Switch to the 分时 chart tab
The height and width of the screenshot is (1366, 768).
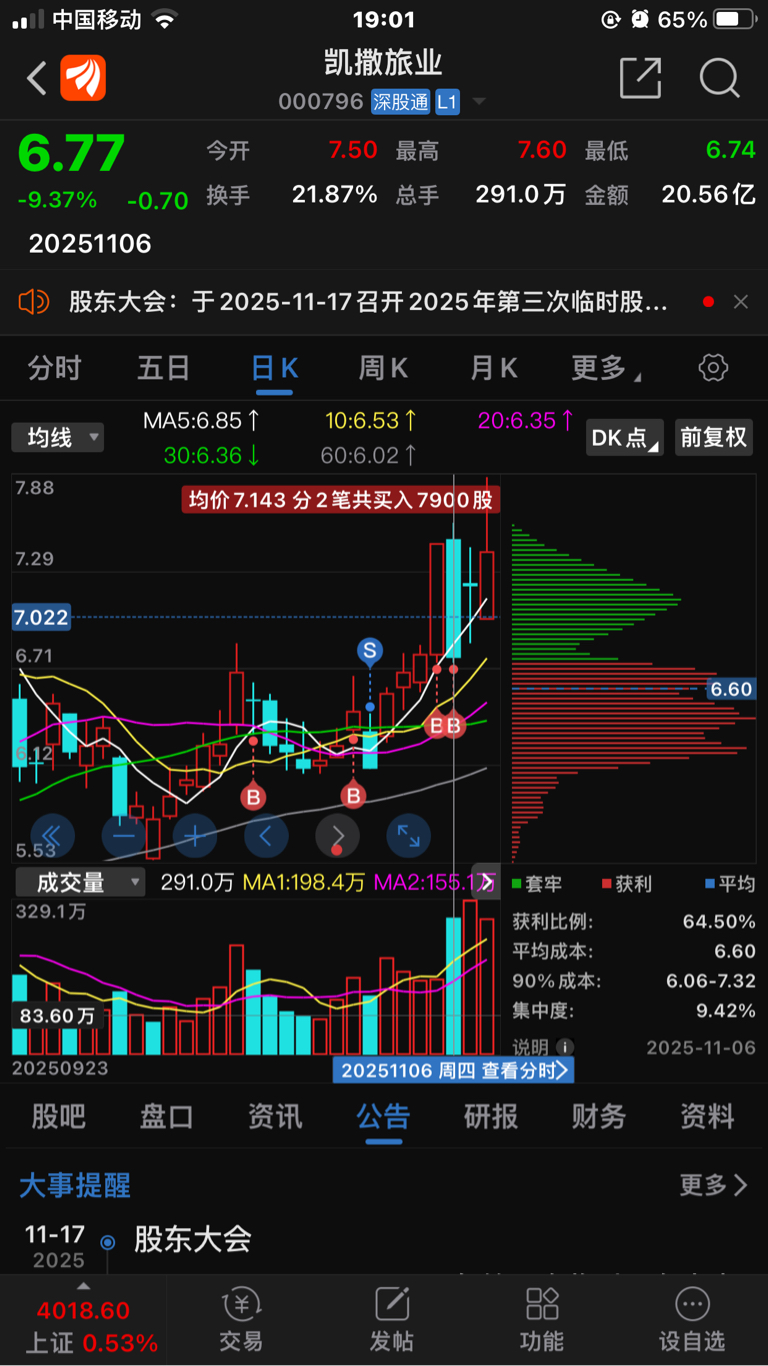pos(54,368)
